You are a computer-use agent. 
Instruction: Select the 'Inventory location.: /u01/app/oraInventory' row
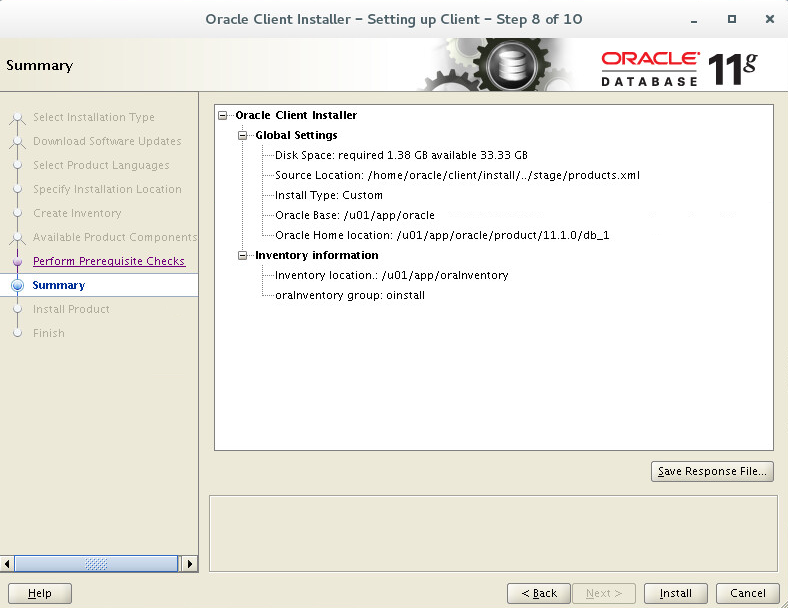pyautogui.click(x=391, y=275)
